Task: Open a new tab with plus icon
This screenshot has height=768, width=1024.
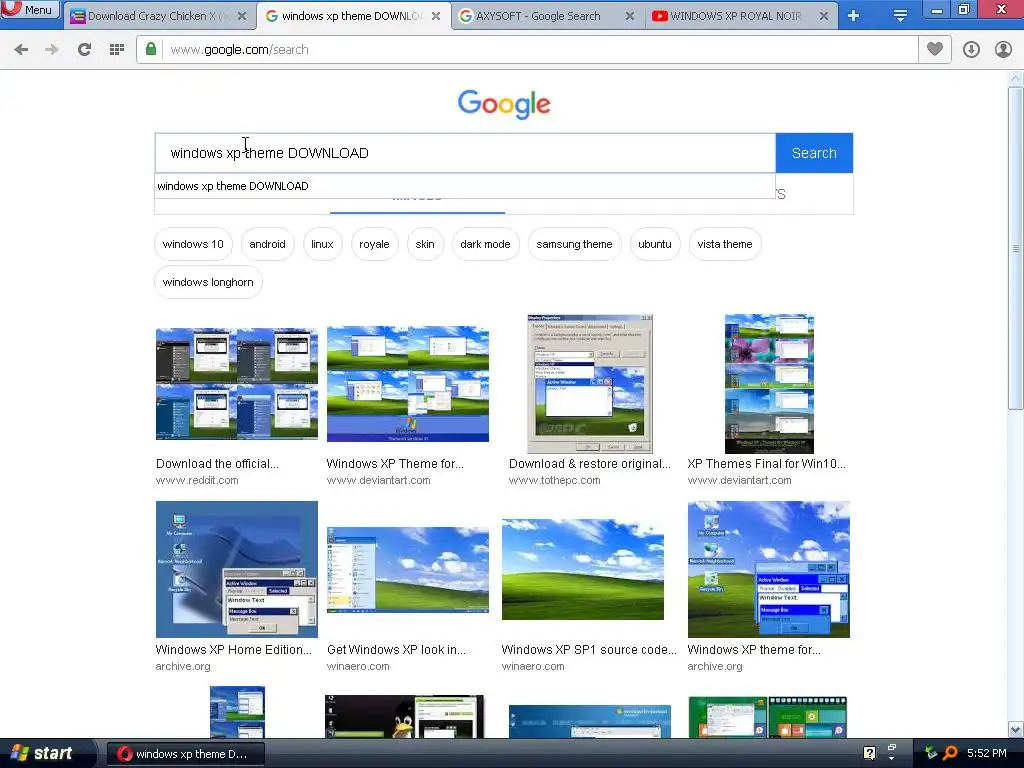Action: click(854, 16)
